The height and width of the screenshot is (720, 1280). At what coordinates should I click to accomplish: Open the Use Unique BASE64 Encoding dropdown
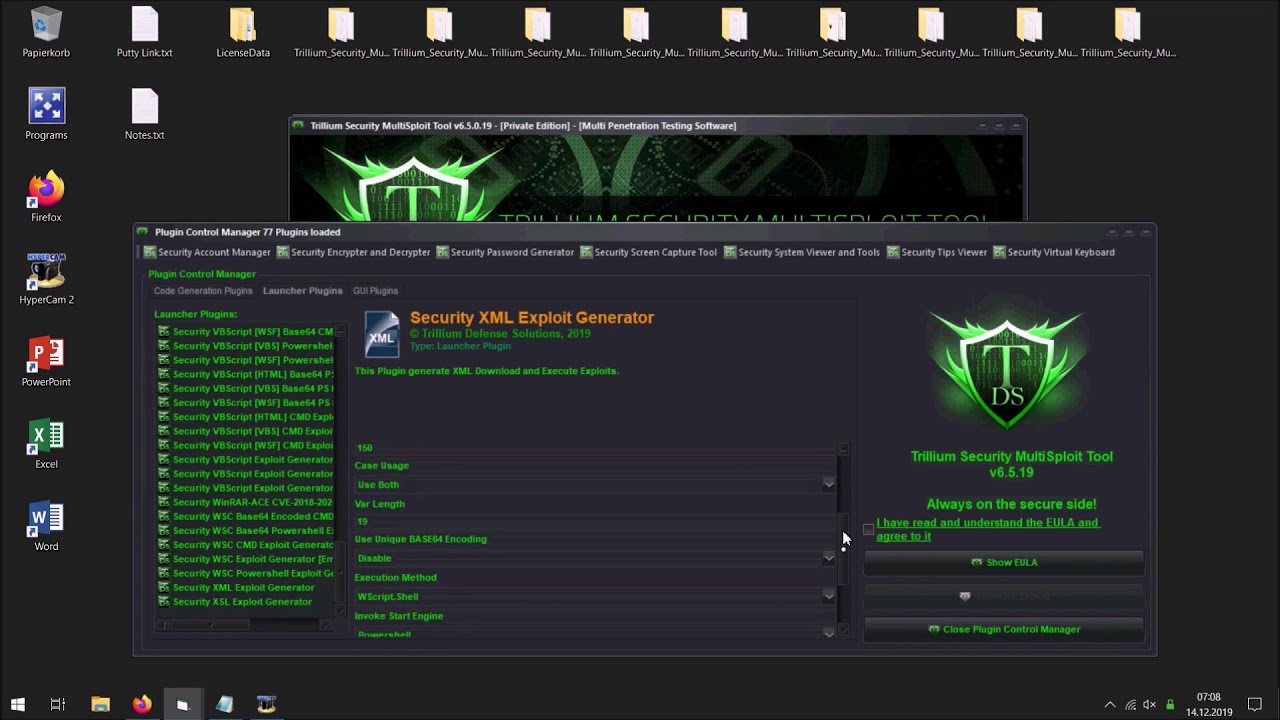pyautogui.click(x=828, y=559)
